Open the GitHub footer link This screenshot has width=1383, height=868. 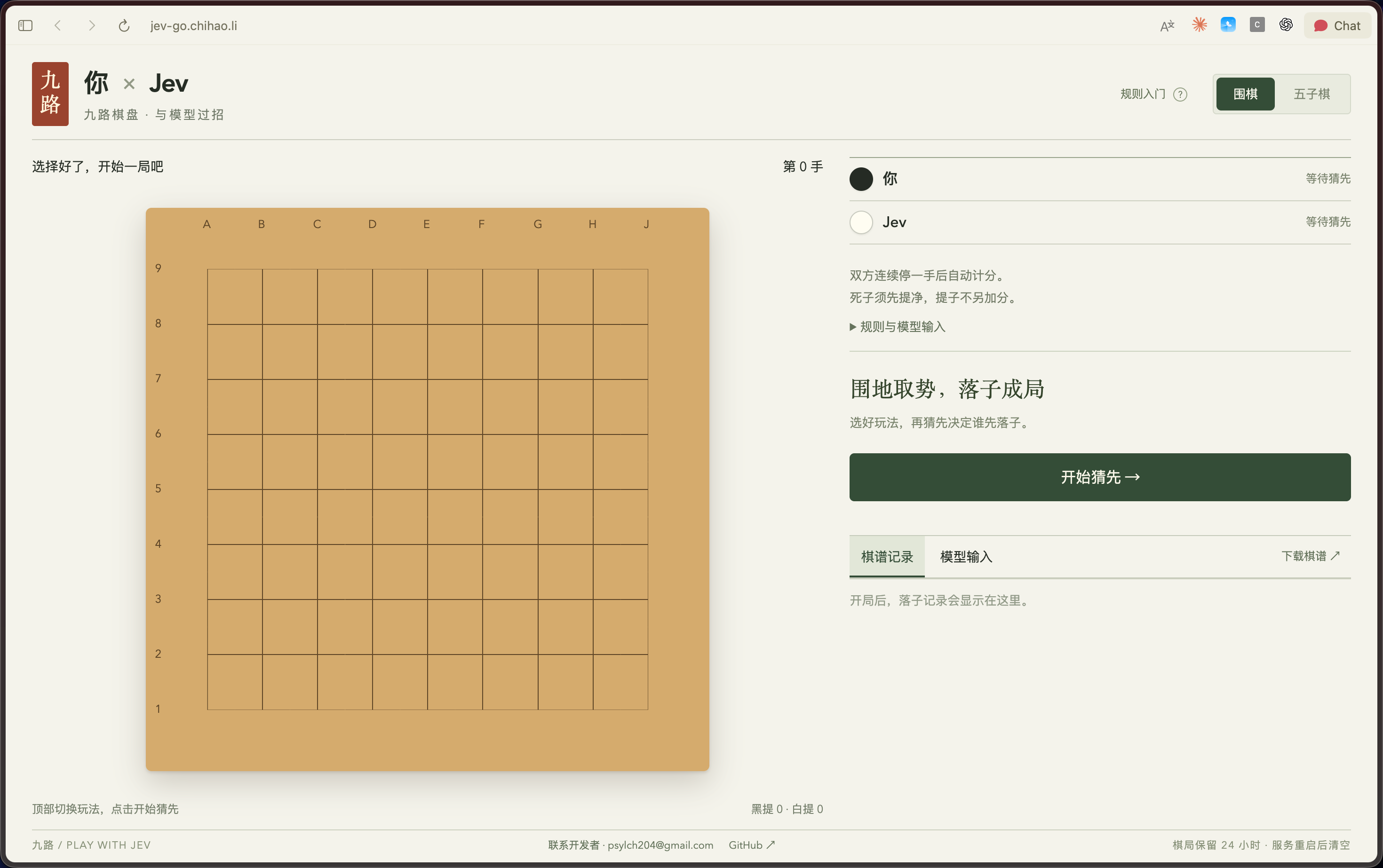pos(752,845)
